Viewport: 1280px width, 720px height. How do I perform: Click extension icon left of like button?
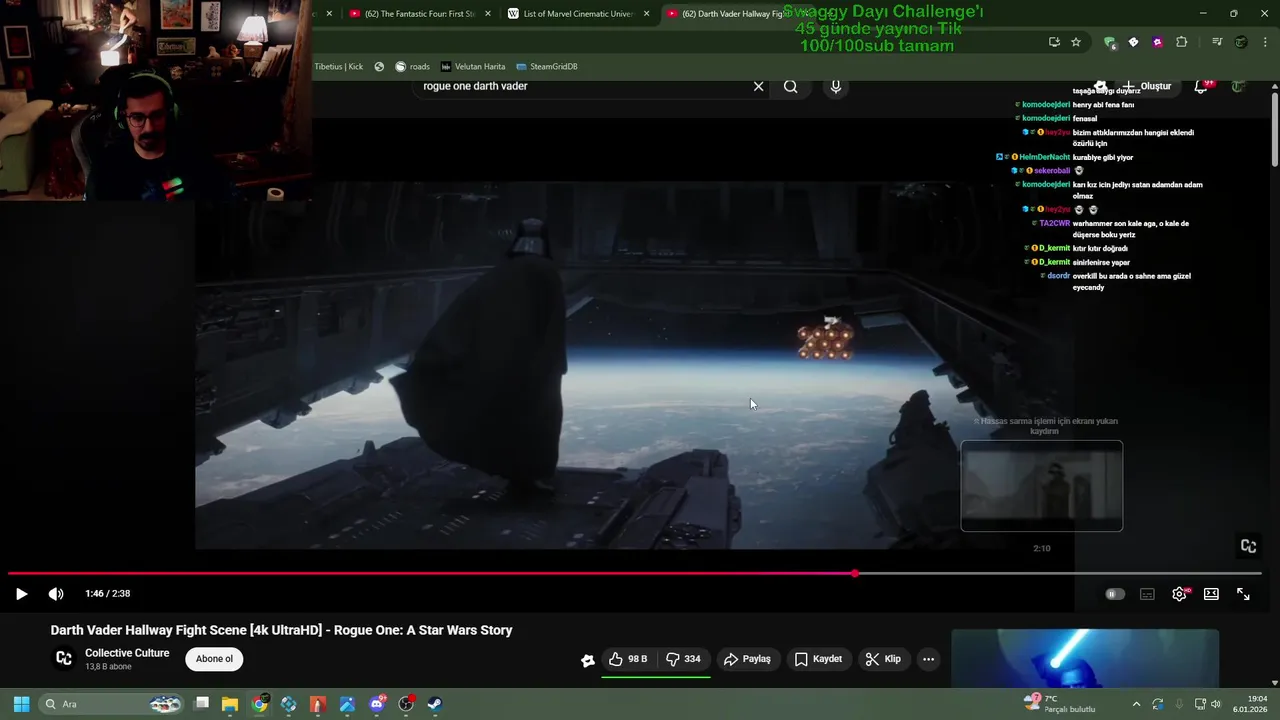pos(588,660)
